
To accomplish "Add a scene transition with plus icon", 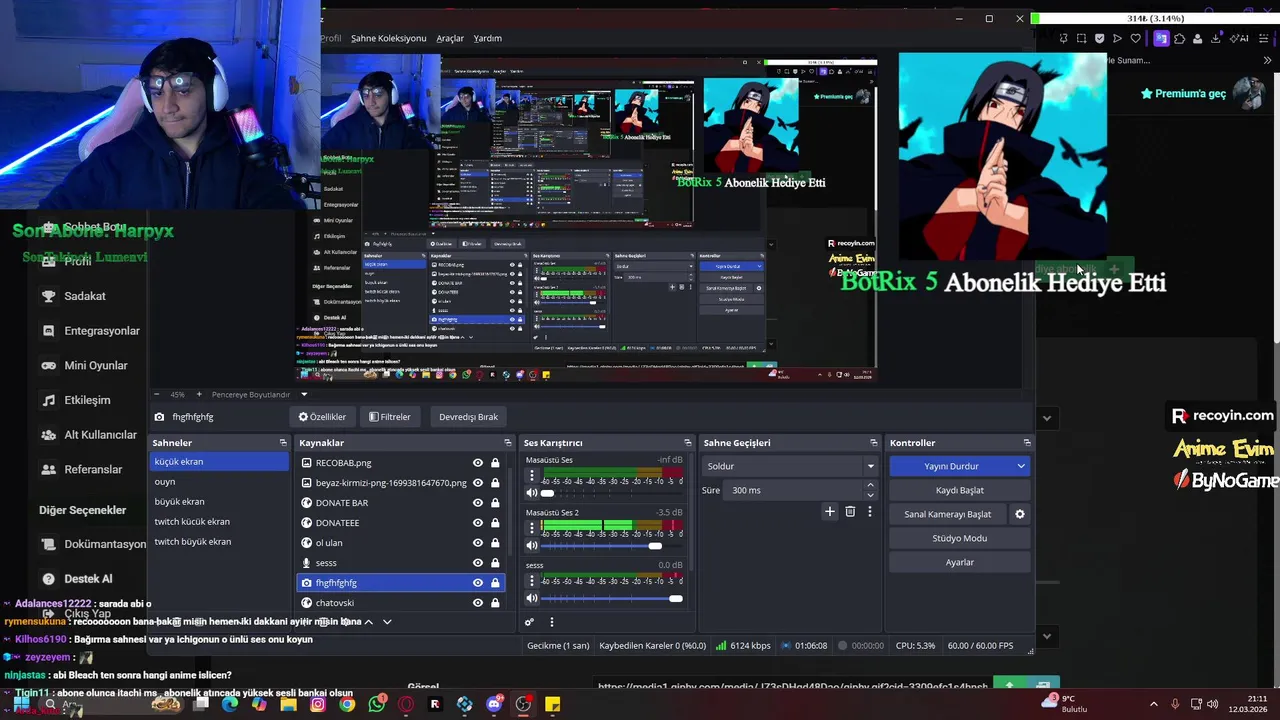I will pyautogui.click(x=829, y=511).
